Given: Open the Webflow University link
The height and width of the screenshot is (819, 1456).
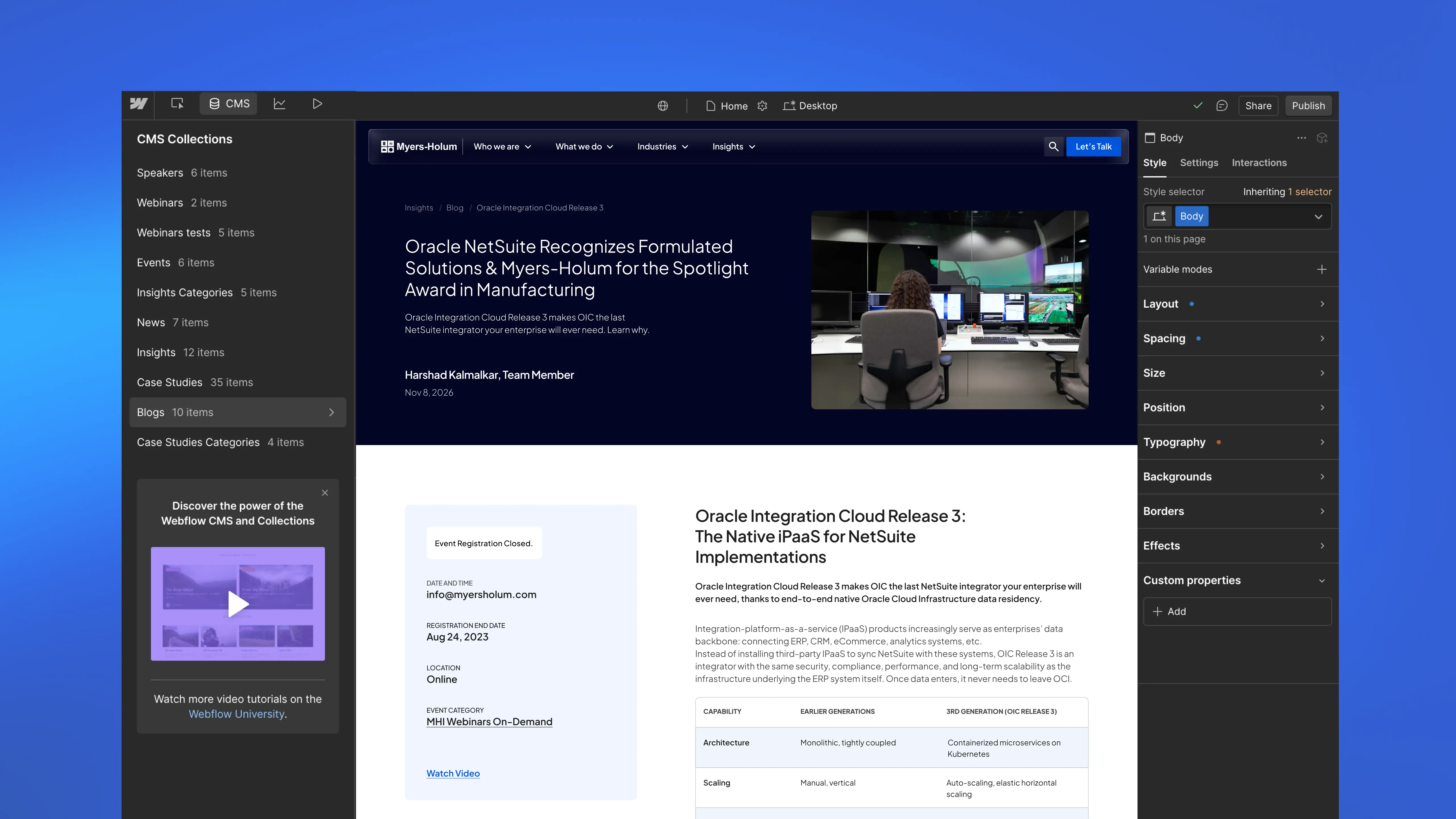Looking at the screenshot, I should pyautogui.click(x=236, y=714).
